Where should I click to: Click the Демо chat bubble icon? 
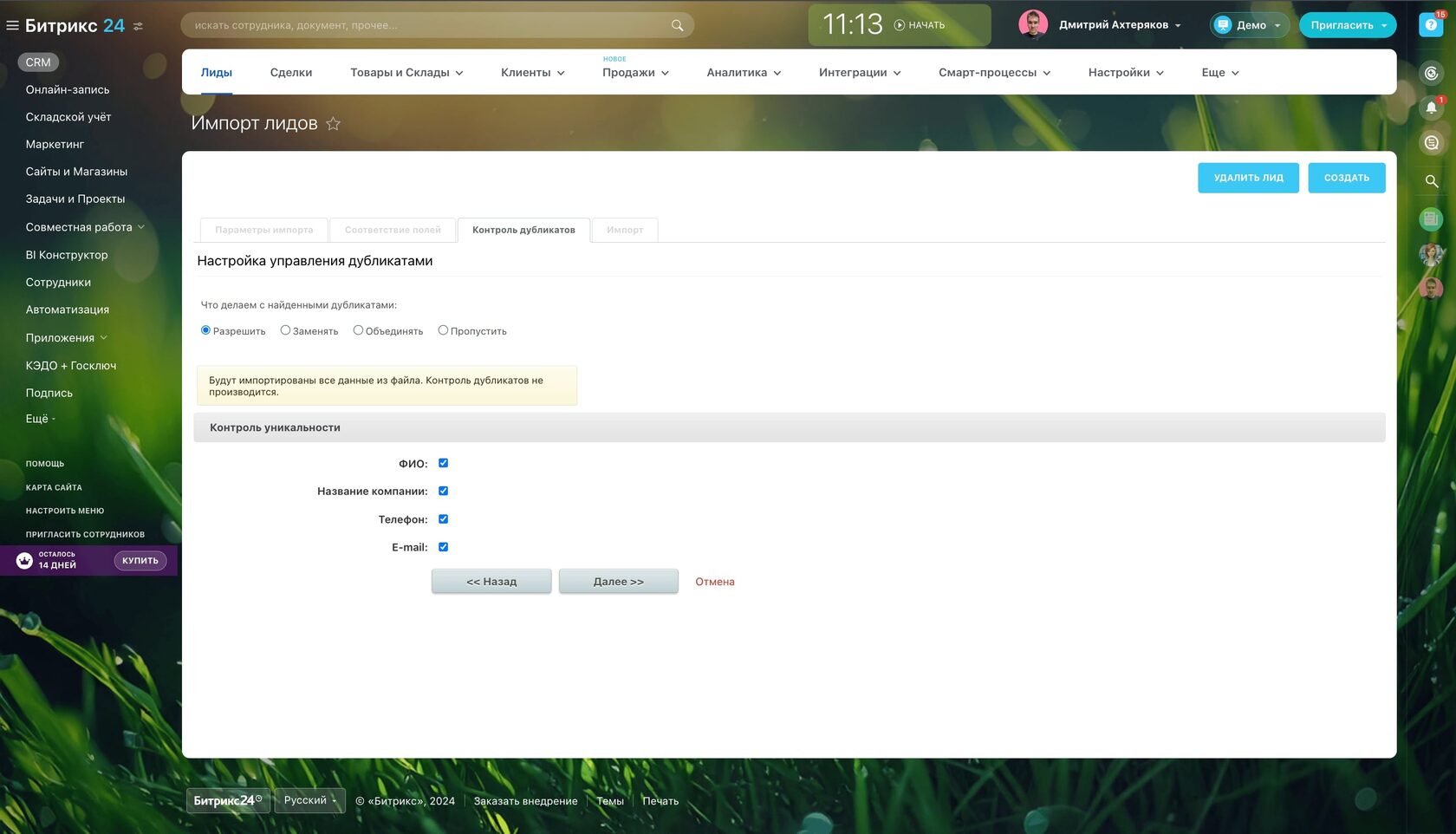coord(1223,25)
